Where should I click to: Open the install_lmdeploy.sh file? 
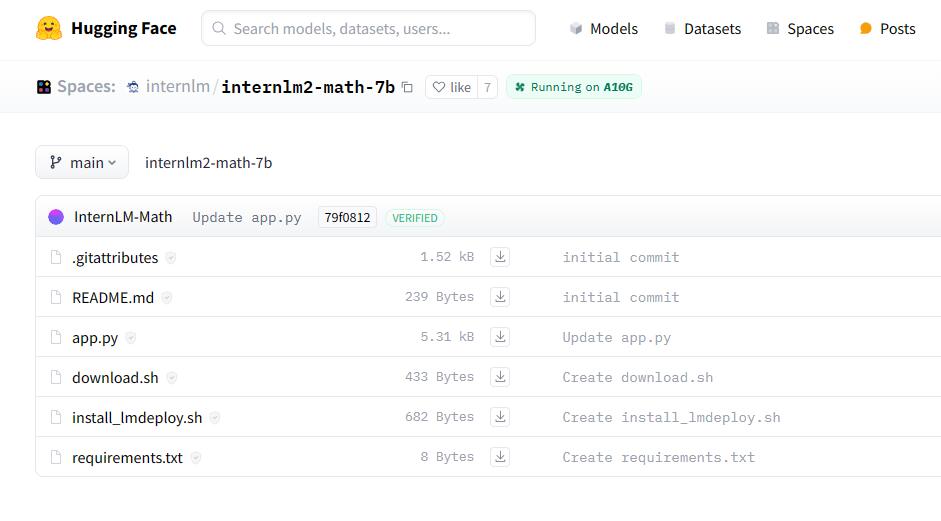click(137, 418)
